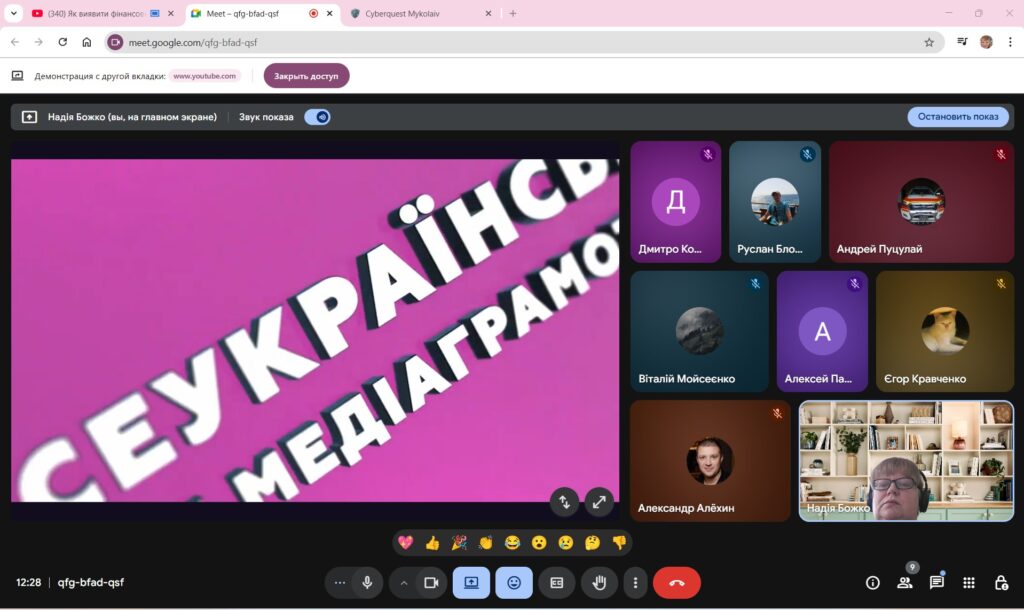Open host controls lock icon
This screenshot has height=610, width=1024.
(1000, 583)
